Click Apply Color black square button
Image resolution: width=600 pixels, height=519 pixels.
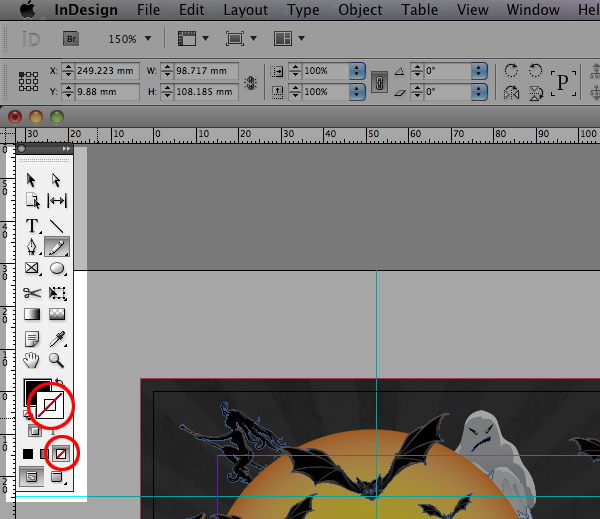pos(28,454)
